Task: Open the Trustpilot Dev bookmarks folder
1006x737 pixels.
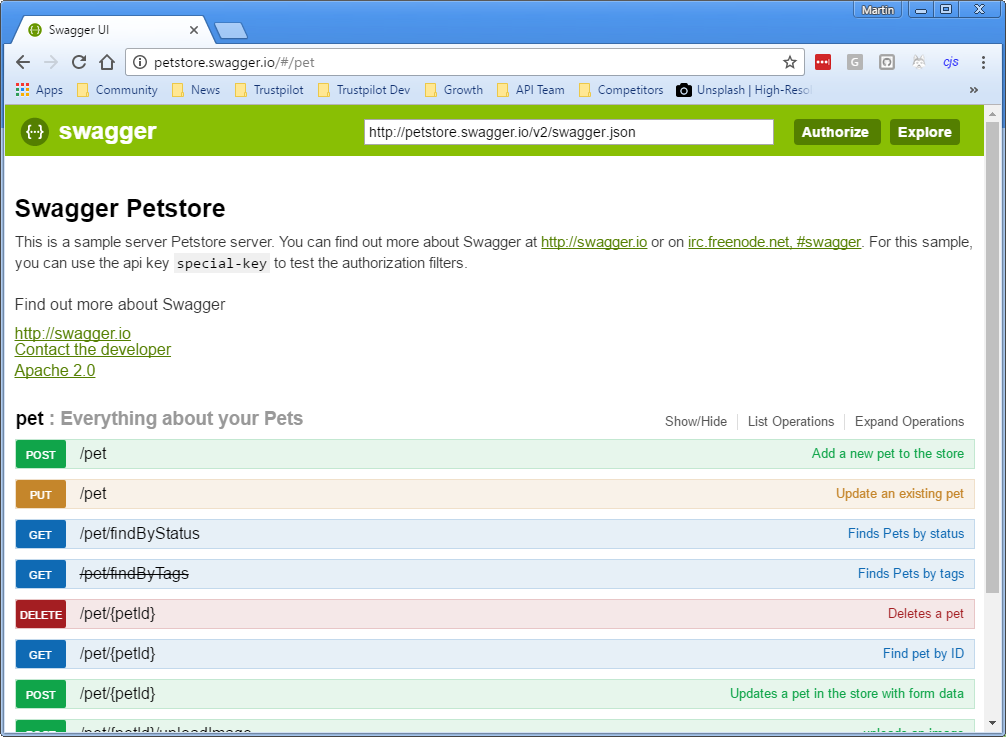Action: tap(364, 90)
